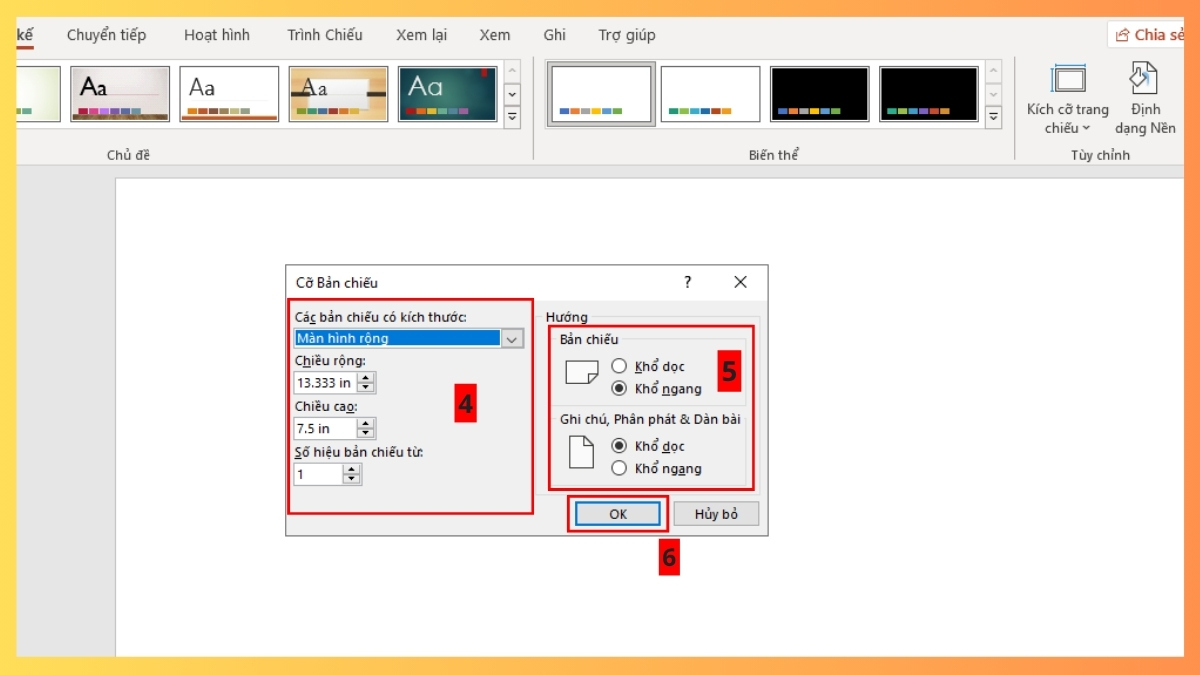Increment the Chiều rộng value with the up stepper
The image size is (1200, 675).
point(366,377)
